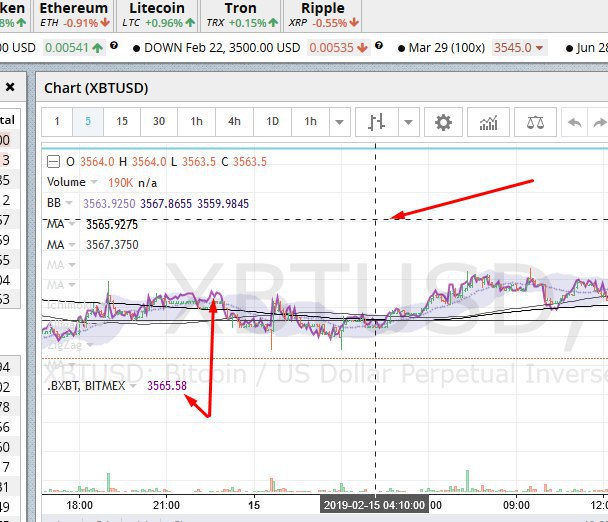
Task: Open the MA 3567.3750 indicator dropdown
Action: [72, 245]
